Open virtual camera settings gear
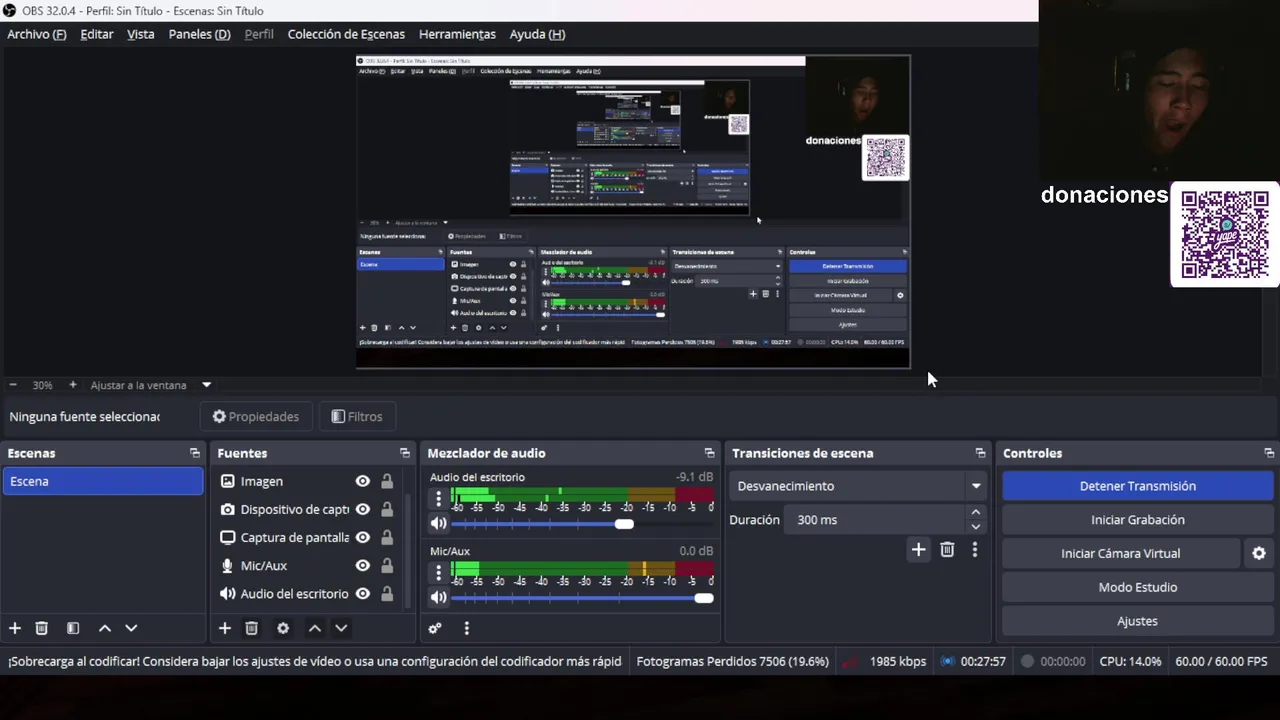The height and width of the screenshot is (720, 1280). coord(1259,553)
